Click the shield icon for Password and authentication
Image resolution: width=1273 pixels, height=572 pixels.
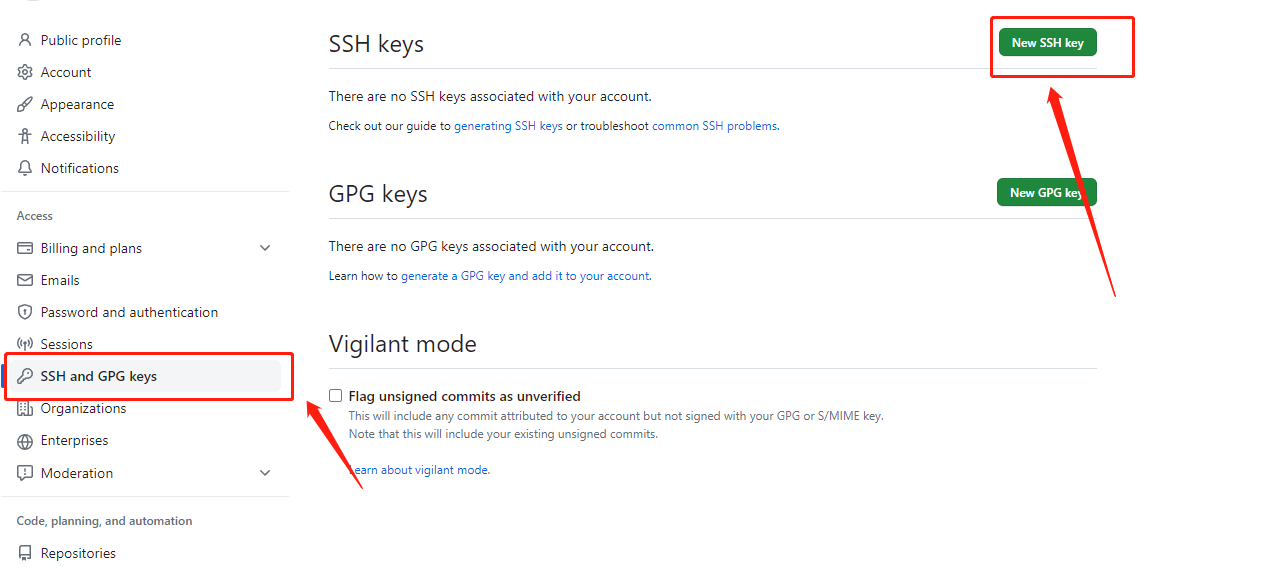pyautogui.click(x=25, y=312)
